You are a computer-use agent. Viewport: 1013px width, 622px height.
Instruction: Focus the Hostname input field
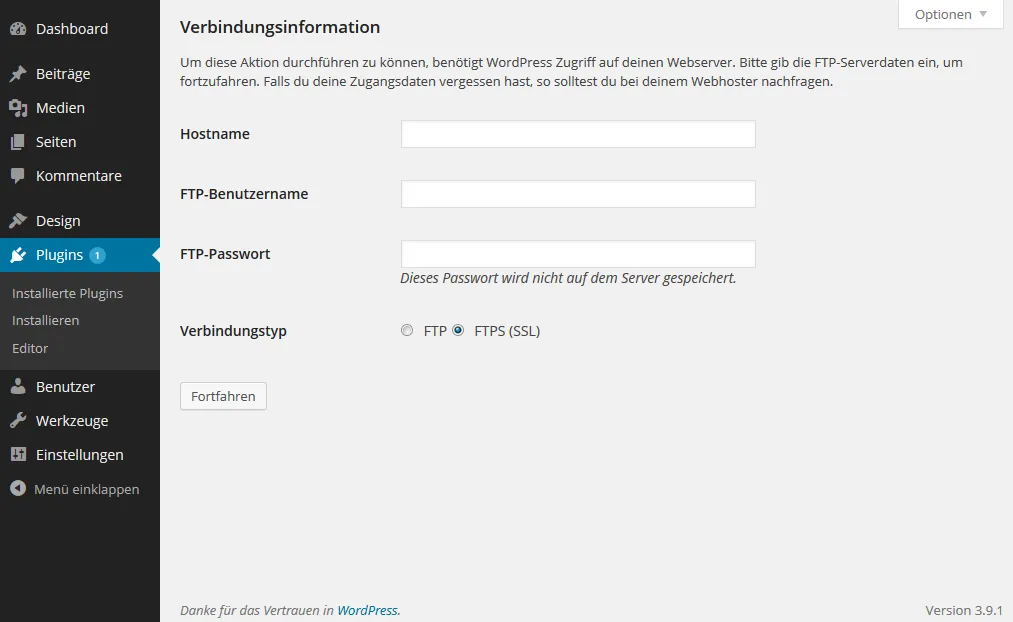pyautogui.click(x=578, y=134)
